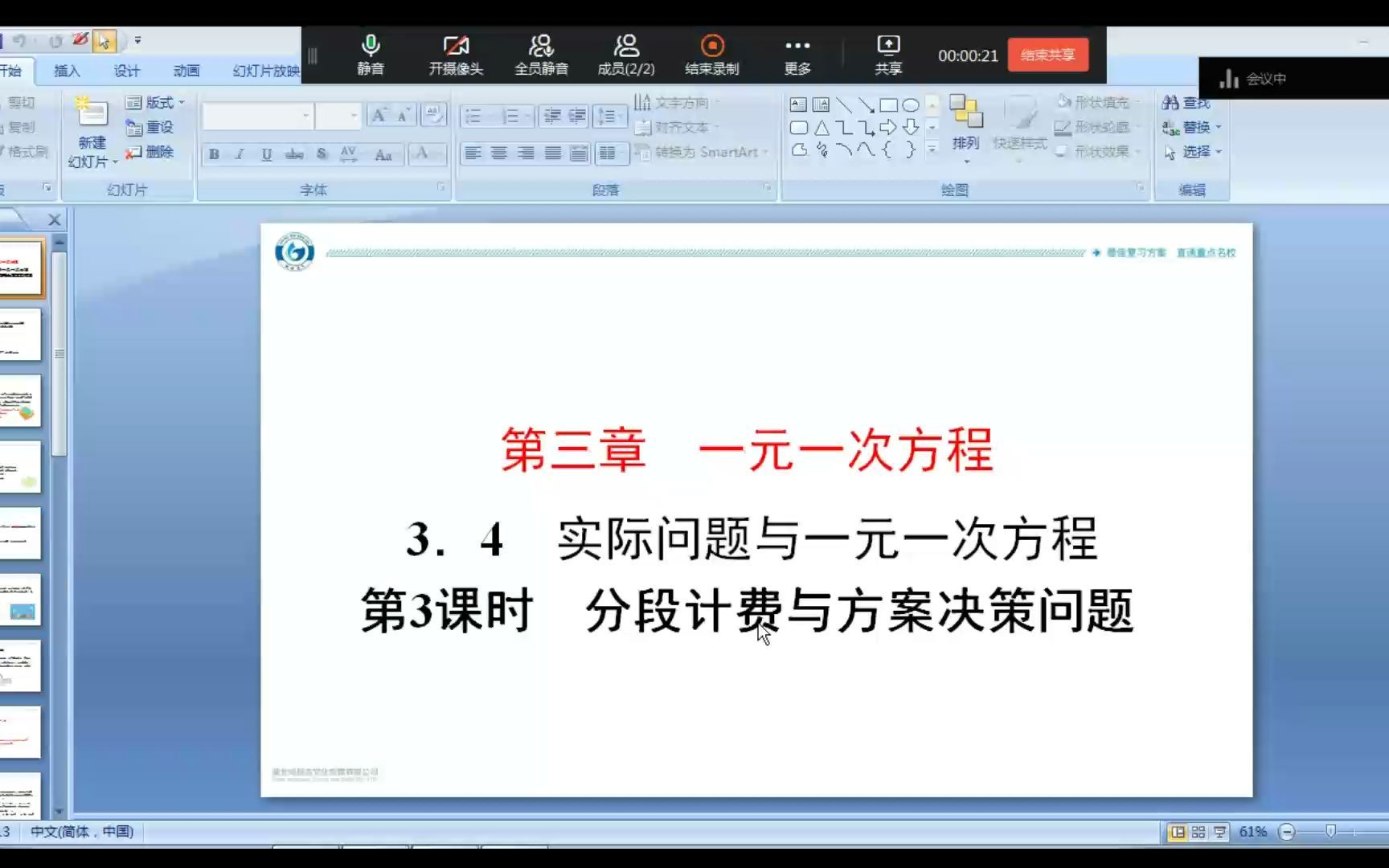Select the right arrow shape
The image size is (1389, 868).
point(888,127)
